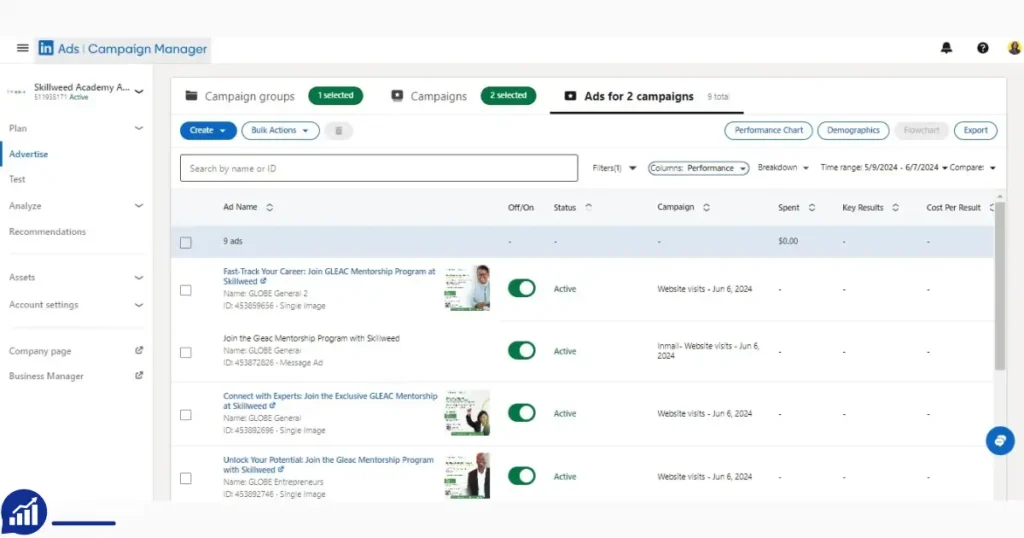This screenshot has width=1024, height=538.
Task: Open the Time range dropdown
Action: pos(884,168)
